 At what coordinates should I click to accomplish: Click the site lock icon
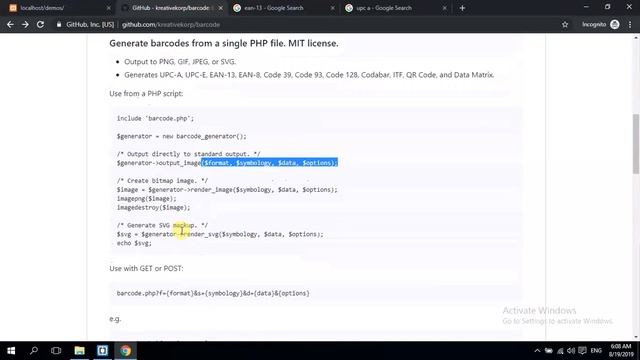[59, 24]
